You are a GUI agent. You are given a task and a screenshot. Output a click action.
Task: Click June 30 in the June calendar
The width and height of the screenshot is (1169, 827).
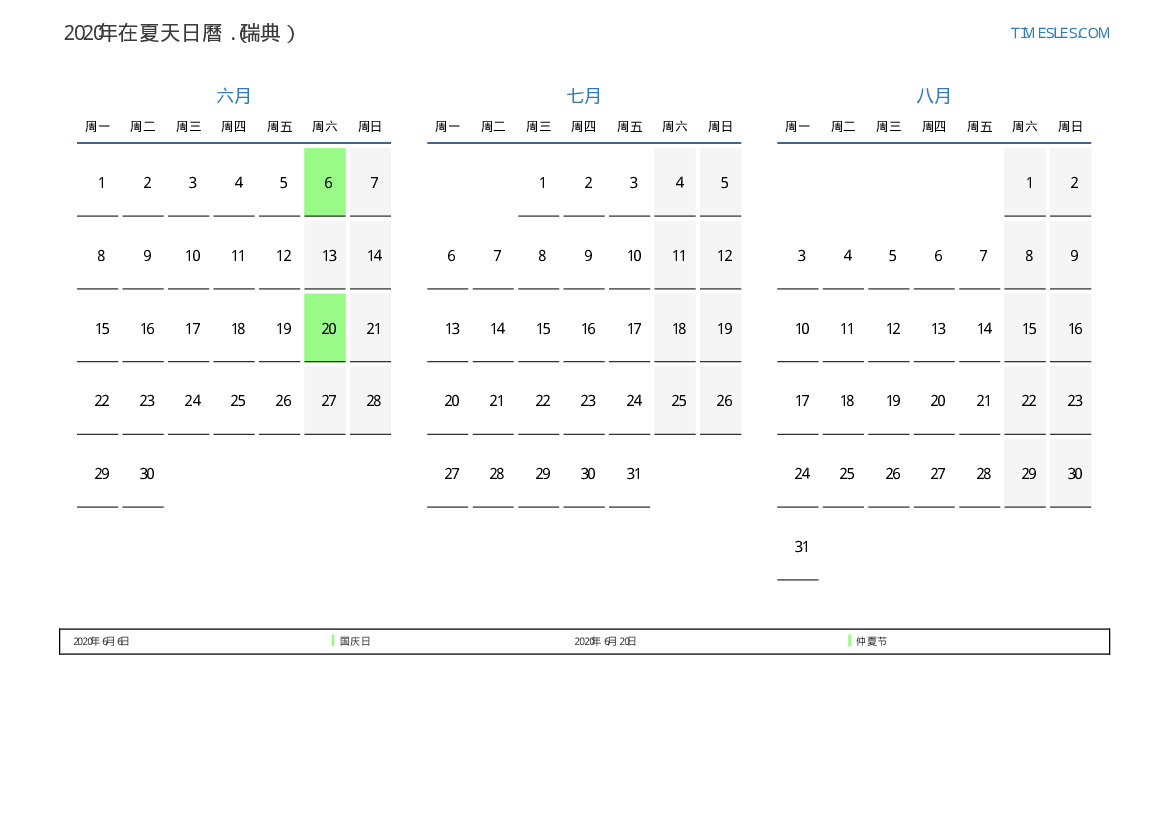pyautogui.click(x=147, y=474)
